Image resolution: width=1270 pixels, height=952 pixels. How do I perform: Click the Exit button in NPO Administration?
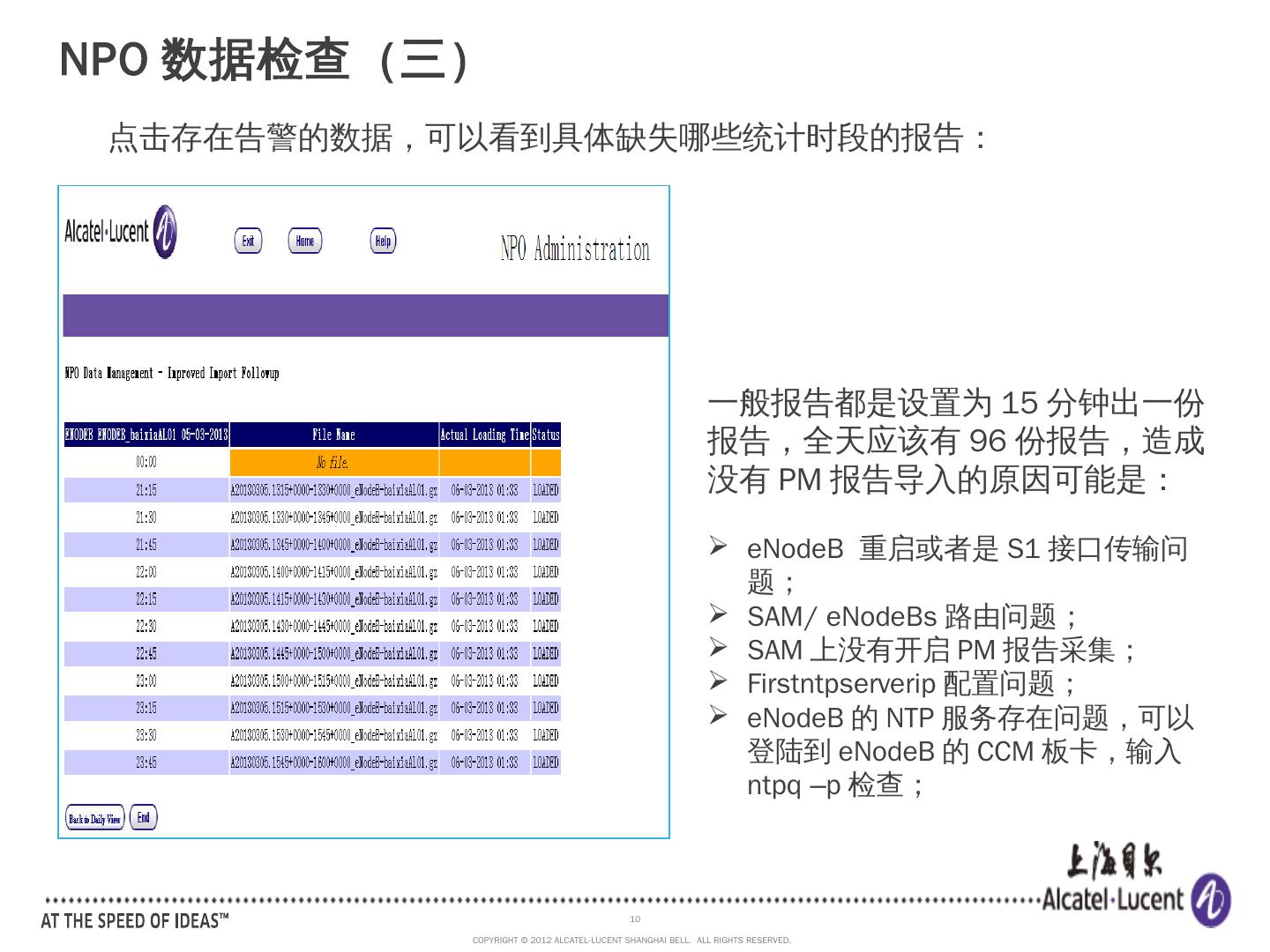pyautogui.click(x=248, y=241)
